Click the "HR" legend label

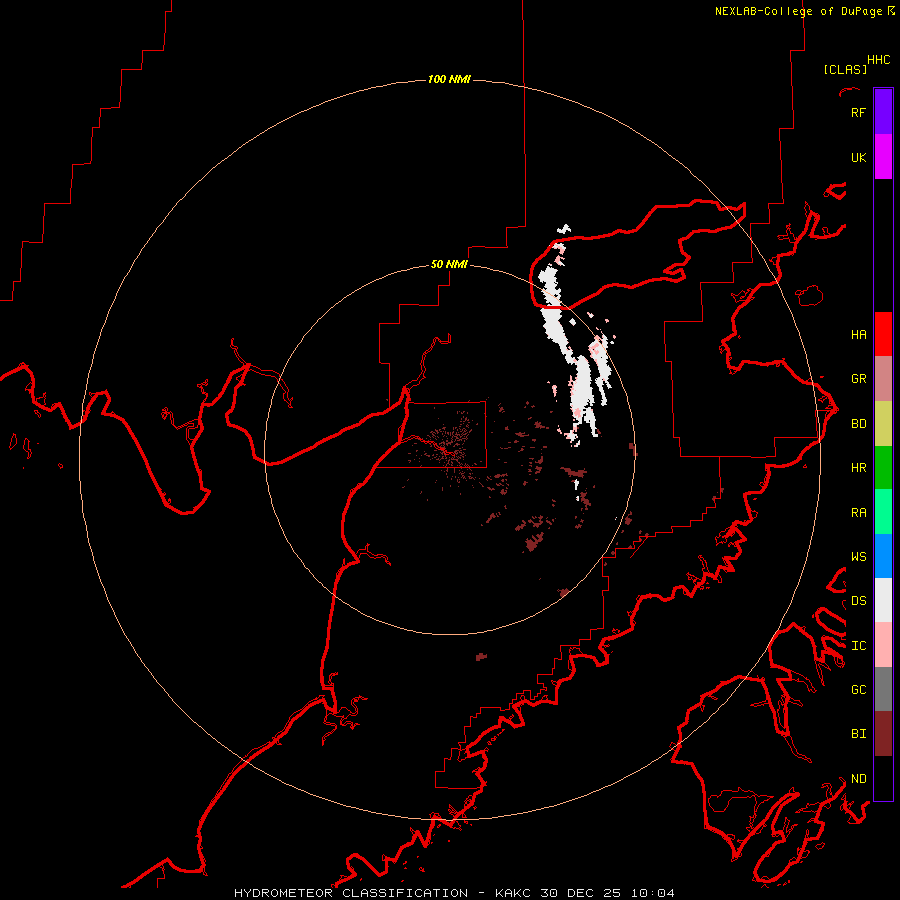(858, 468)
